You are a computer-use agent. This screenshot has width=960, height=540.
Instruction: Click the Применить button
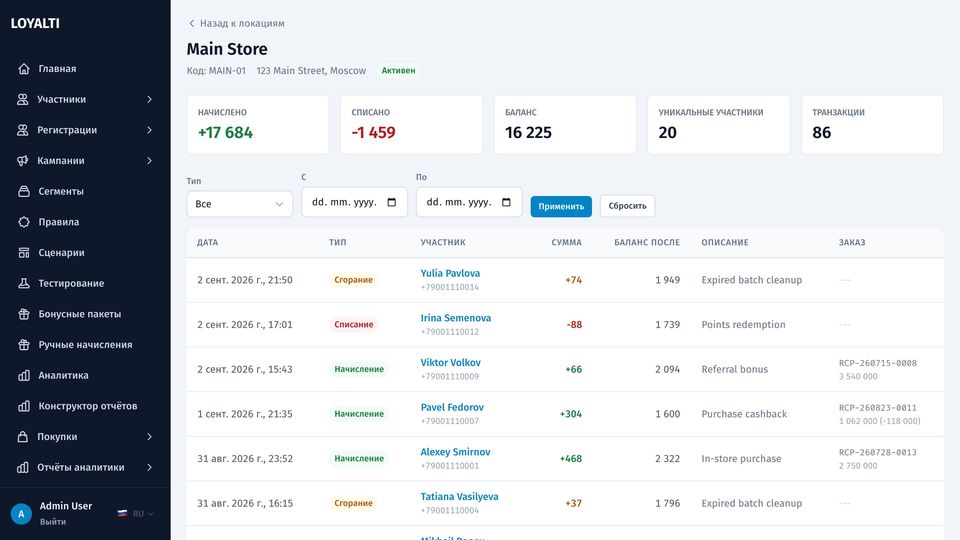tap(561, 206)
